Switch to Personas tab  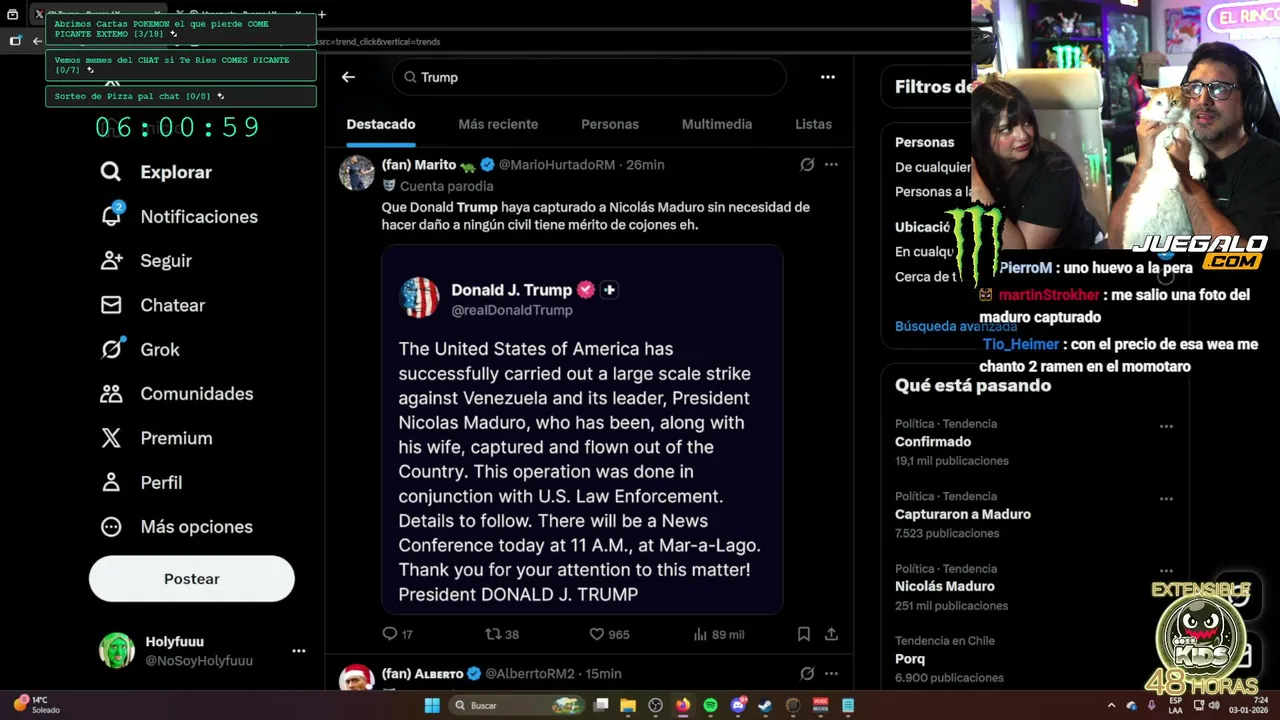click(x=610, y=124)
